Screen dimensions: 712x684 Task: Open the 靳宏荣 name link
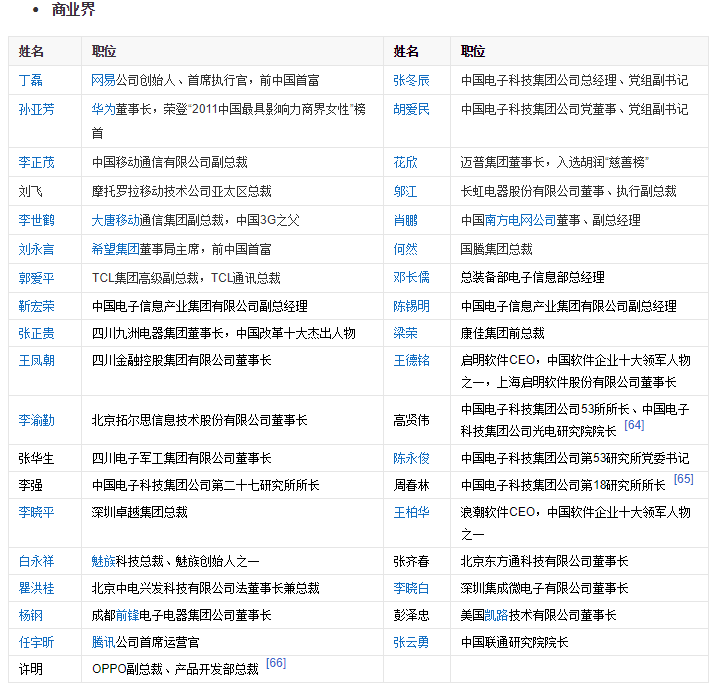coord(36,306)
